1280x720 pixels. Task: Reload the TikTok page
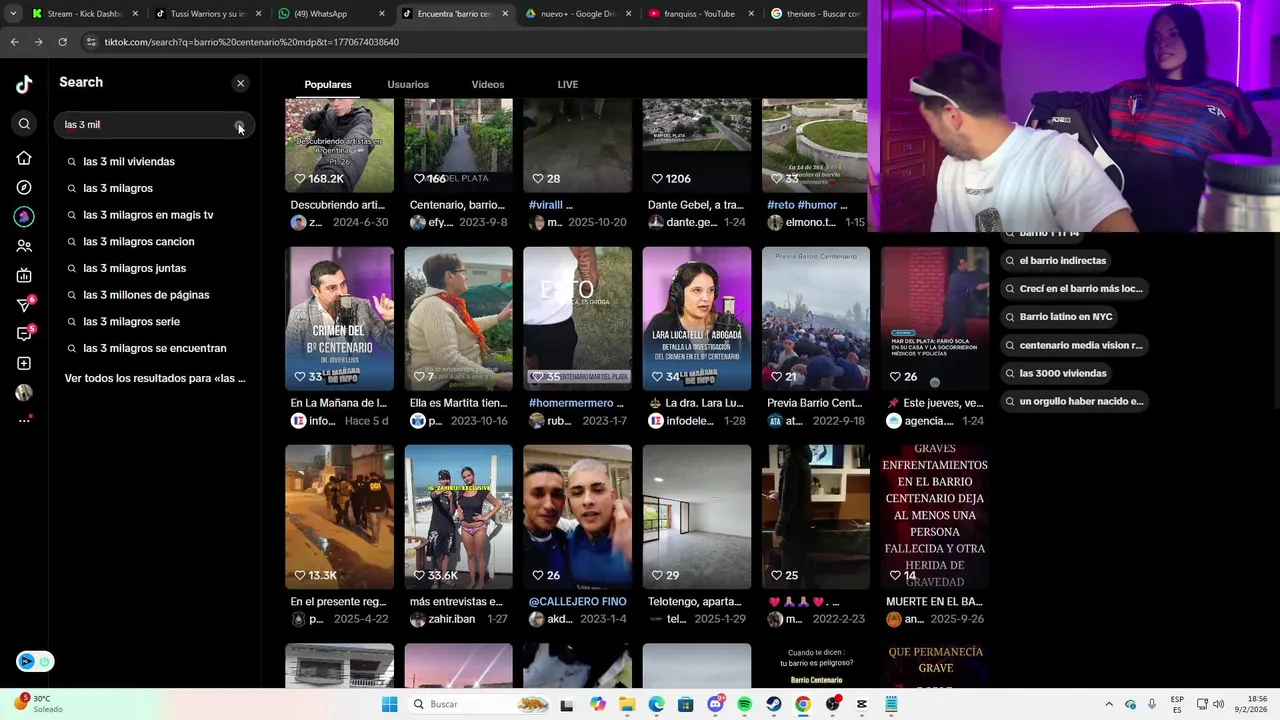pyautogui.click(x=62, y=42)
